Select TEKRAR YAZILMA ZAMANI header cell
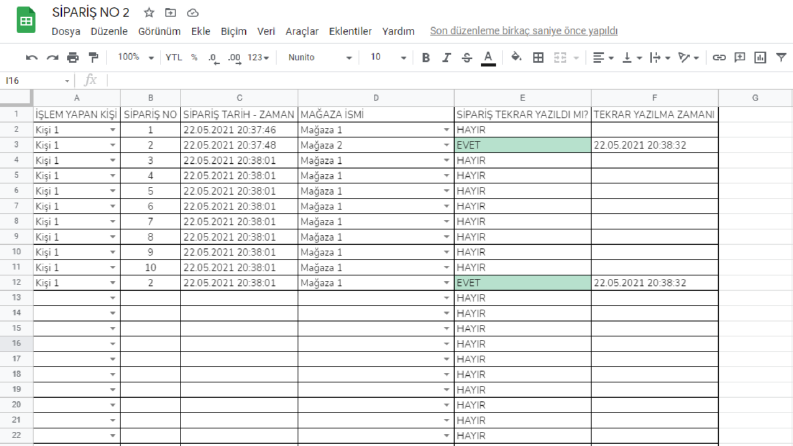The width and height of the screenshot is (793, 446). coord(654,114)
